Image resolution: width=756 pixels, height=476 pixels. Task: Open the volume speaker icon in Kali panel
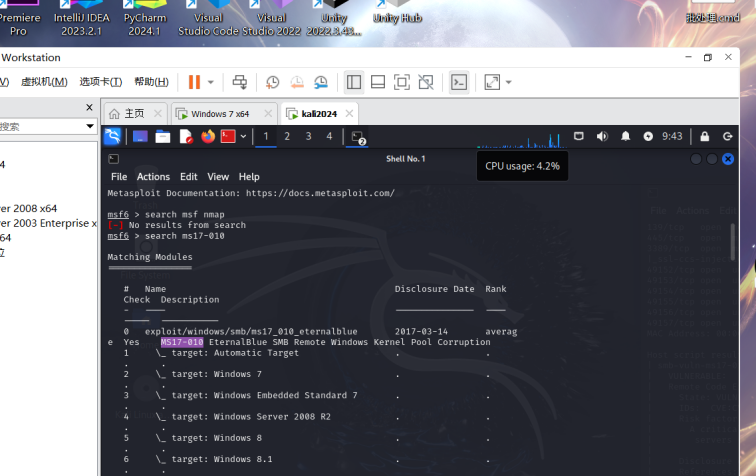pyautogui.click(x=602, y=136)
